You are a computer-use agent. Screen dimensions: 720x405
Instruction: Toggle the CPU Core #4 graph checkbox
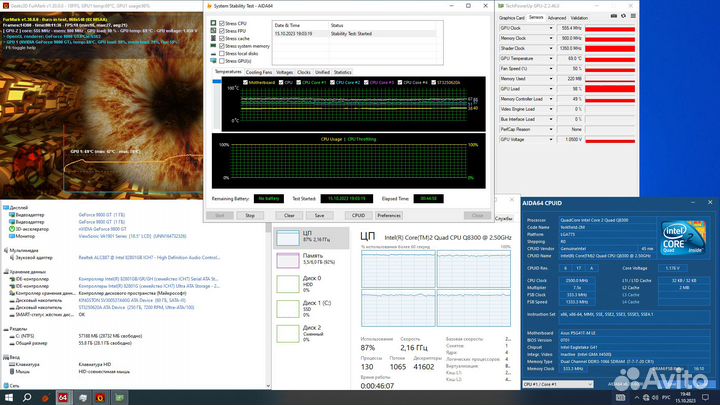[x=400, y=83]
